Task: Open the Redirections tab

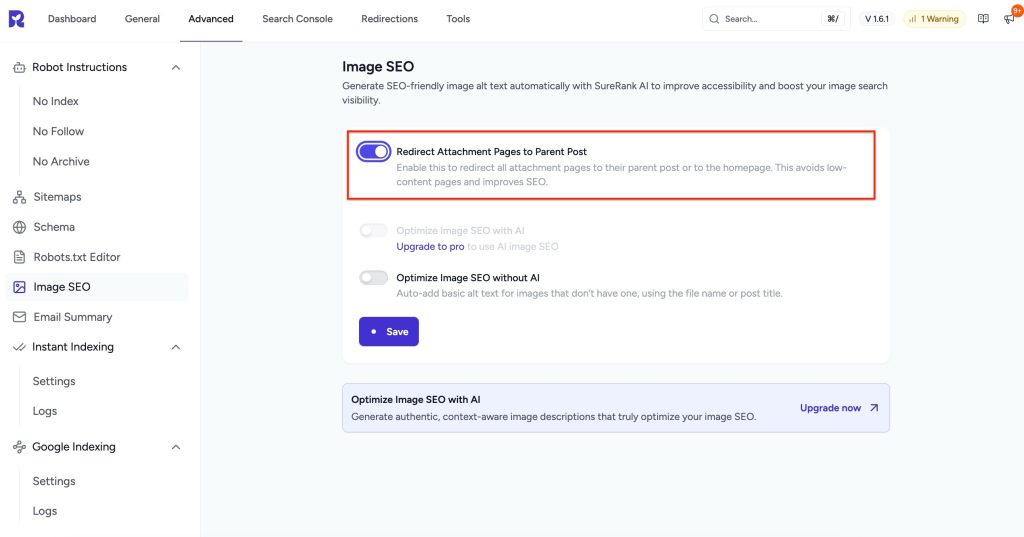Action: [x=389, y=19]
